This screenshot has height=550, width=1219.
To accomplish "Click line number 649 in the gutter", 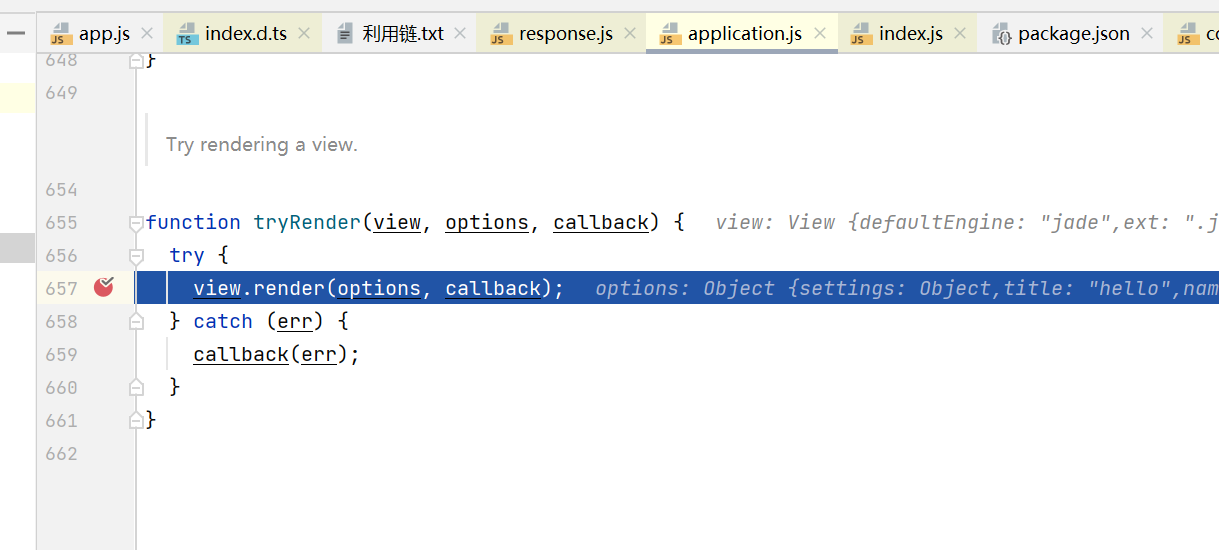I will pyautogui.click(x=61, y=93).
